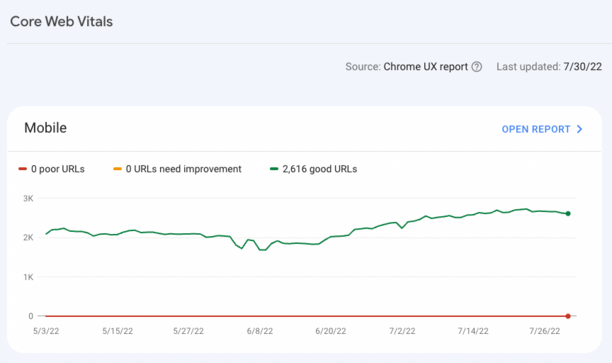The width and height of the screenshot is (612, 363).
Task: Click the 3K y-axis label
Action: (x=28, y=198)
